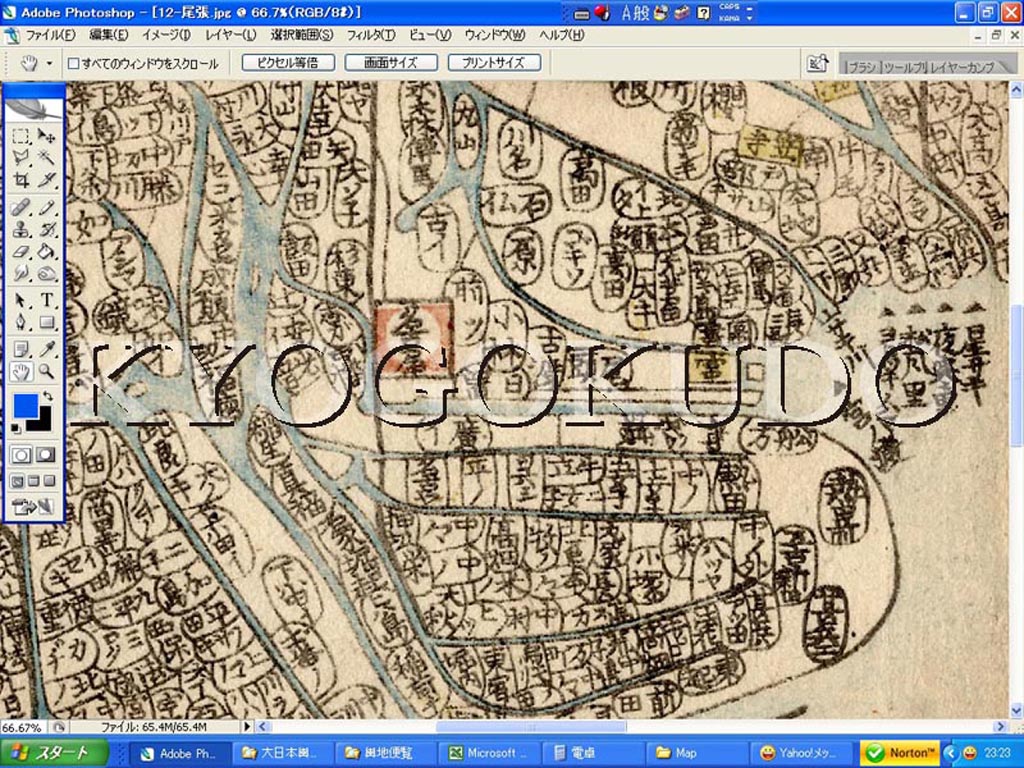Select the Polygonal Lasso tool

21,157
